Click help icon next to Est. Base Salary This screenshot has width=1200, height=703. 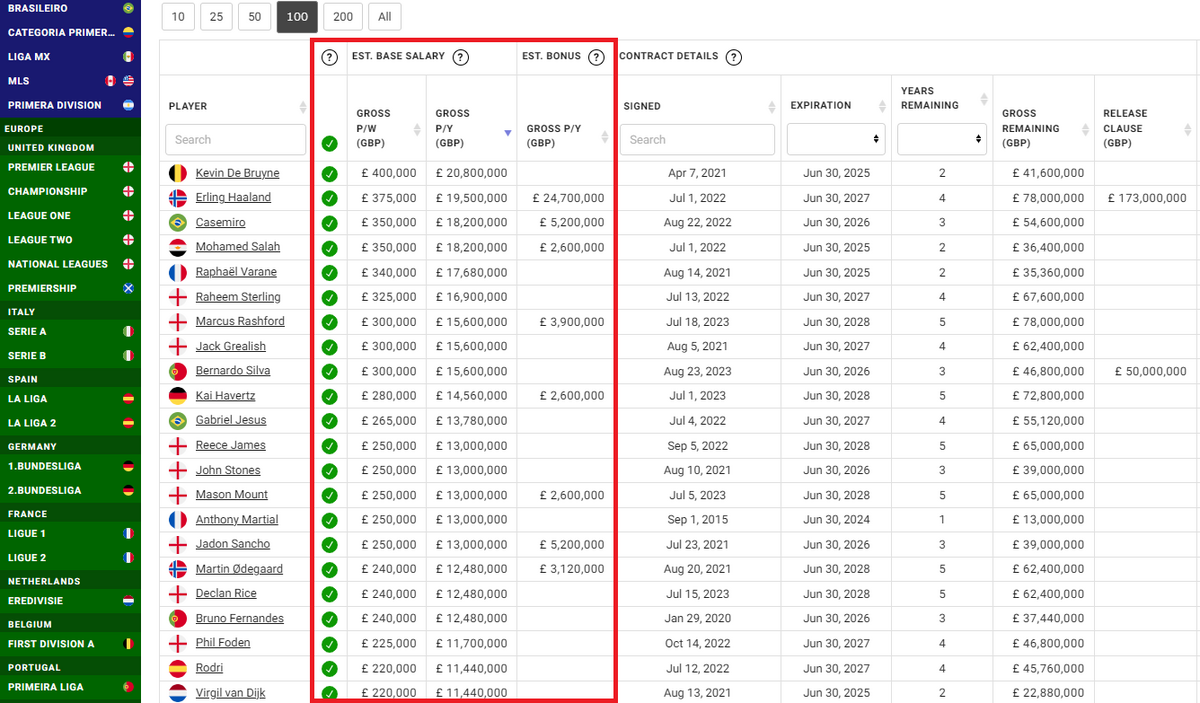tap(461, 57)
